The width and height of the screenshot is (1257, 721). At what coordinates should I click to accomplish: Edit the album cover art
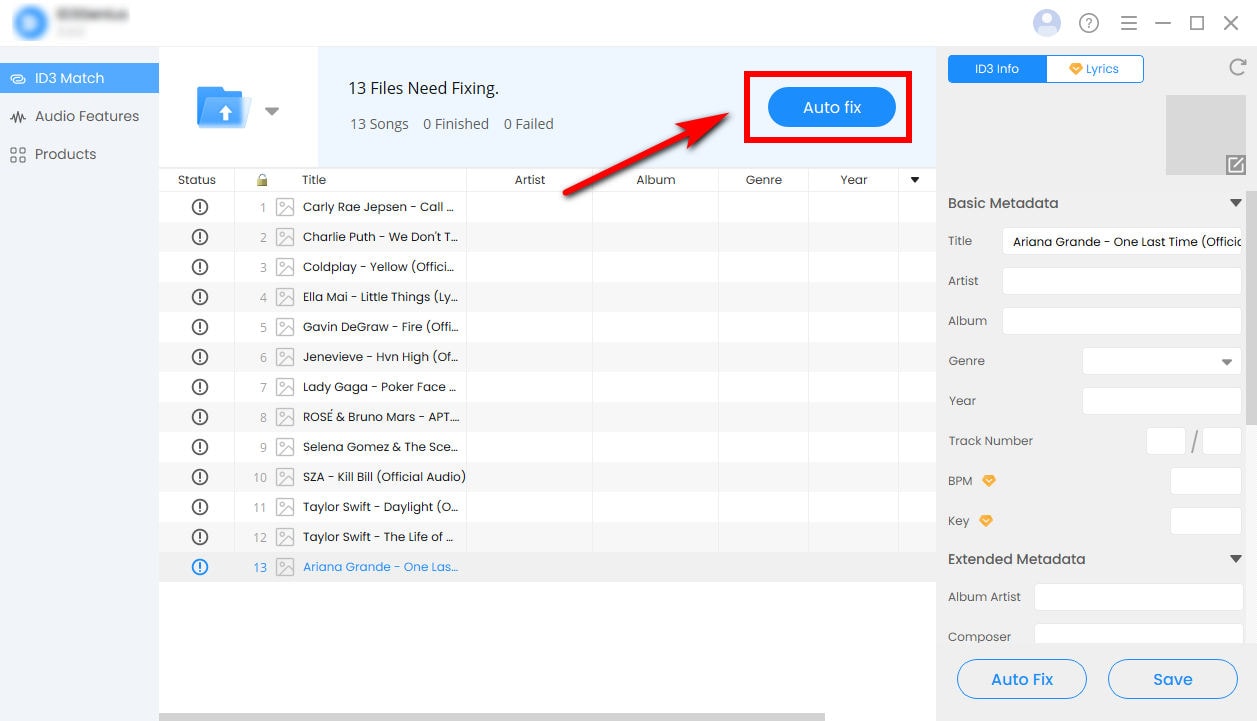coord(1235,165)
